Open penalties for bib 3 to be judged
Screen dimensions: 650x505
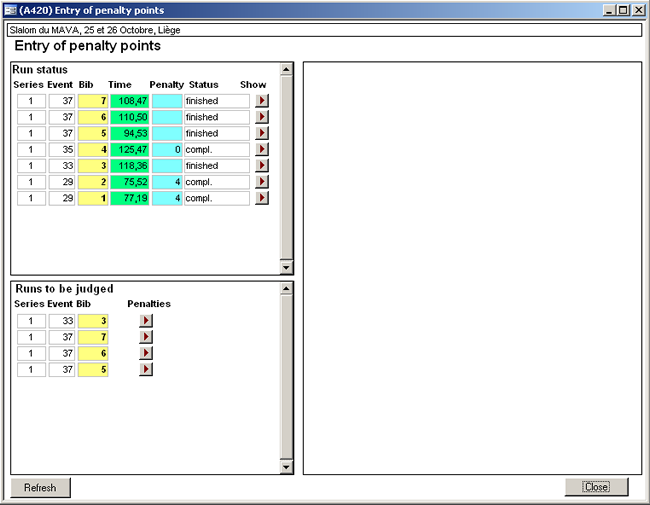coord(146,320)
